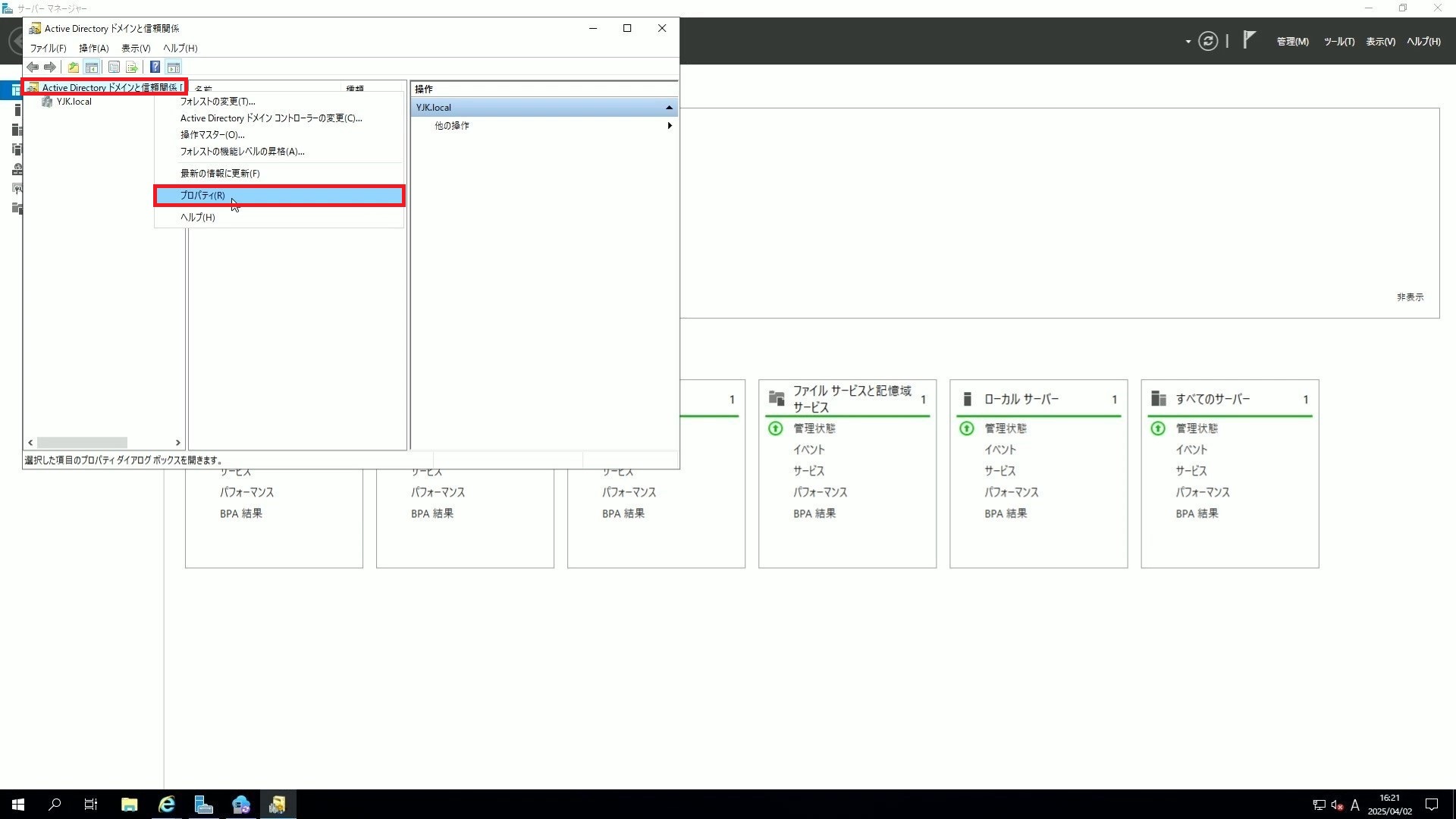1456x819 pixels.
Task: Collapse the YJK.local section in the action pane
Action: pyautogui.click(x=669, y=108)
